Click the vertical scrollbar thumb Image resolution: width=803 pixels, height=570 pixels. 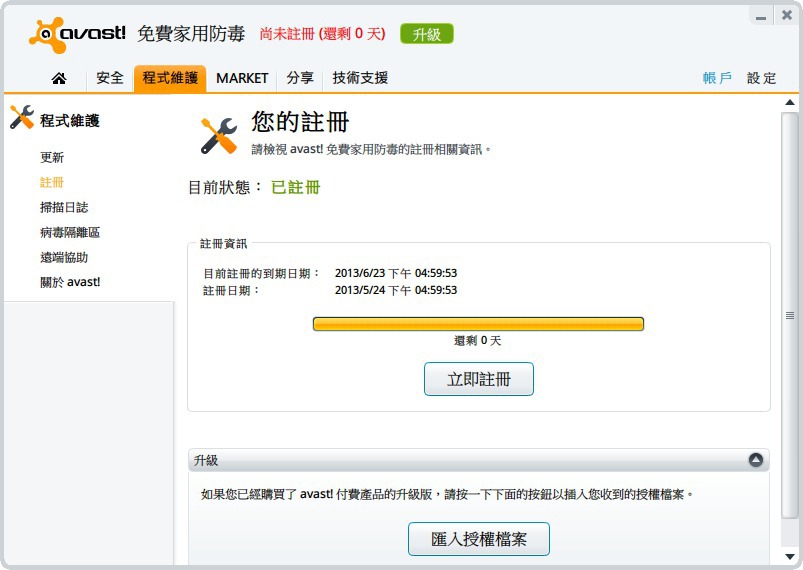pyautogui.click(x=790, y=315)
